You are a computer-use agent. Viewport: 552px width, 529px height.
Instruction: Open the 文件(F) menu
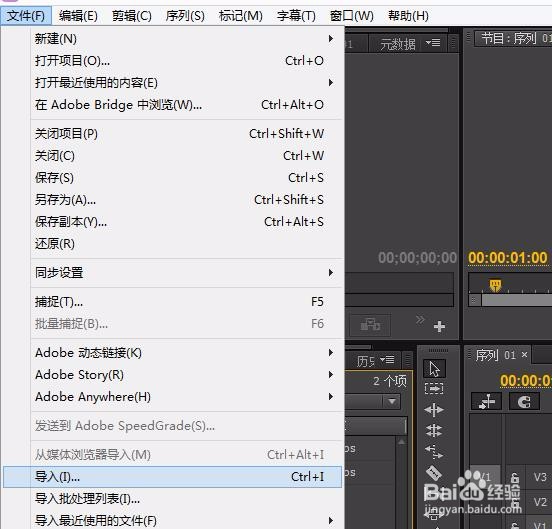point(26,16)
